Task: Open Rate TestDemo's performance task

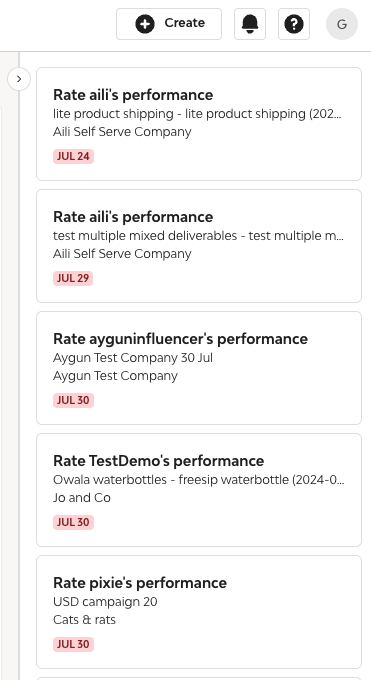Action: (x=199, y=490)
